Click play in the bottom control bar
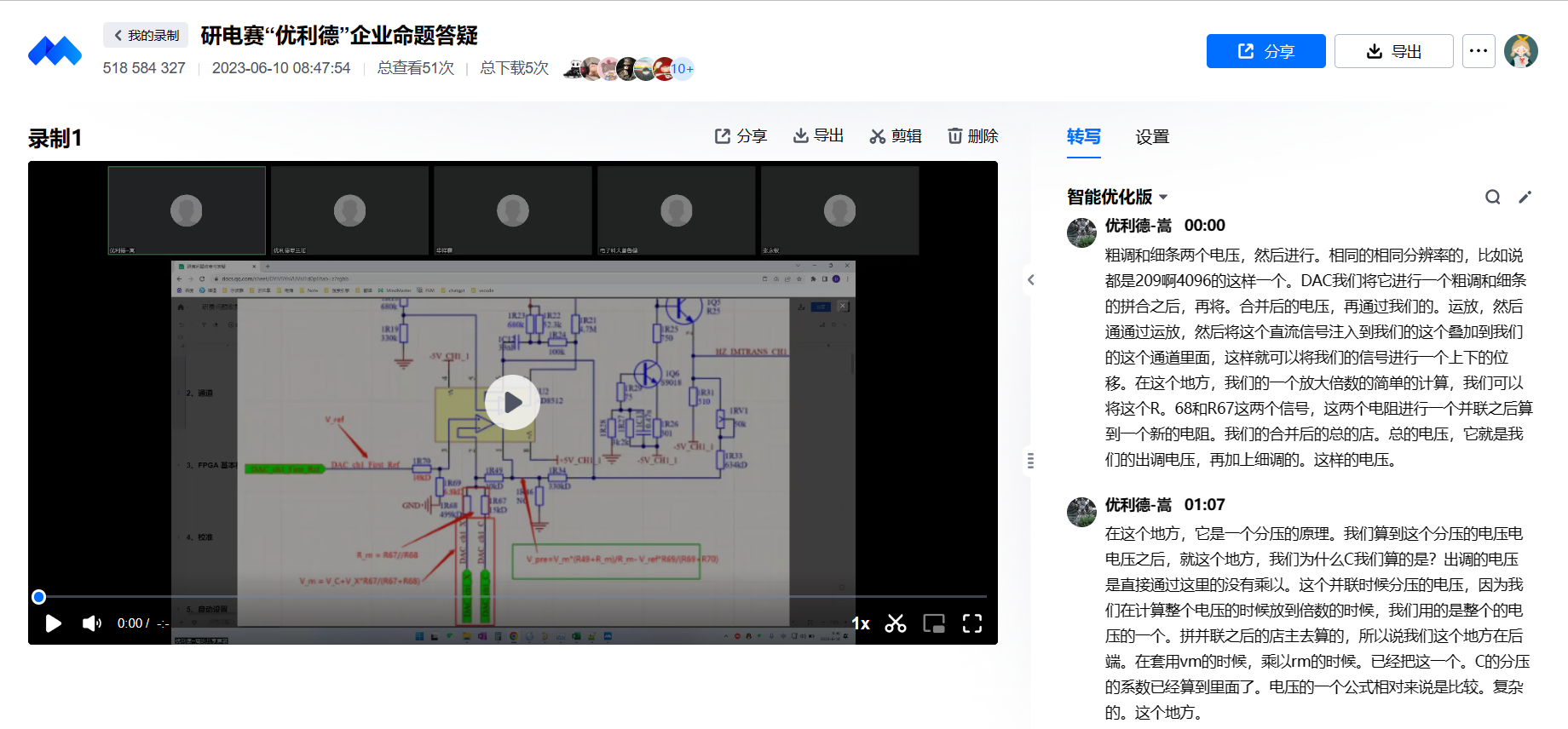Screen dimensions: 1568x729 (53, 623)
